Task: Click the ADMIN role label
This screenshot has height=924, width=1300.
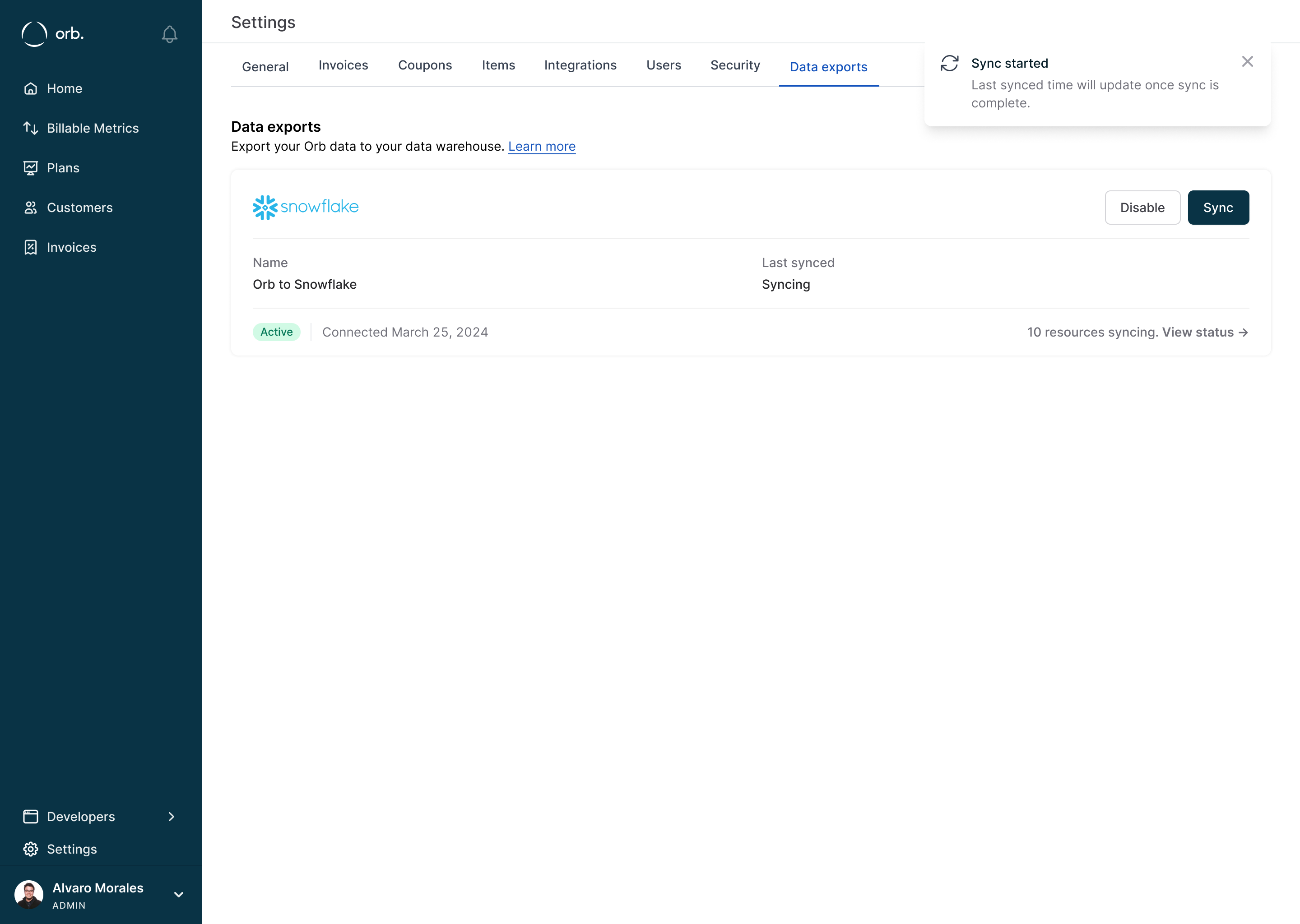Action: [x=69, y=905]
